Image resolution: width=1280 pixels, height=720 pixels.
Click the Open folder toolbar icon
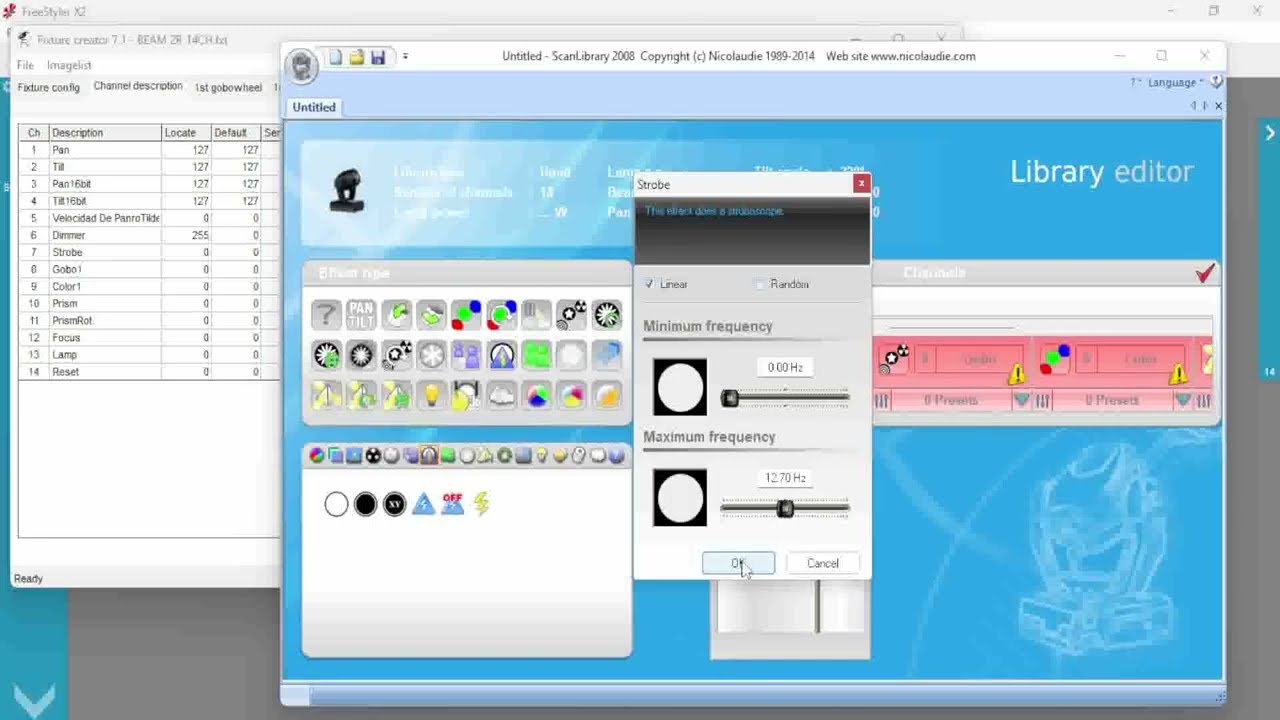click(x=356, y=57)
